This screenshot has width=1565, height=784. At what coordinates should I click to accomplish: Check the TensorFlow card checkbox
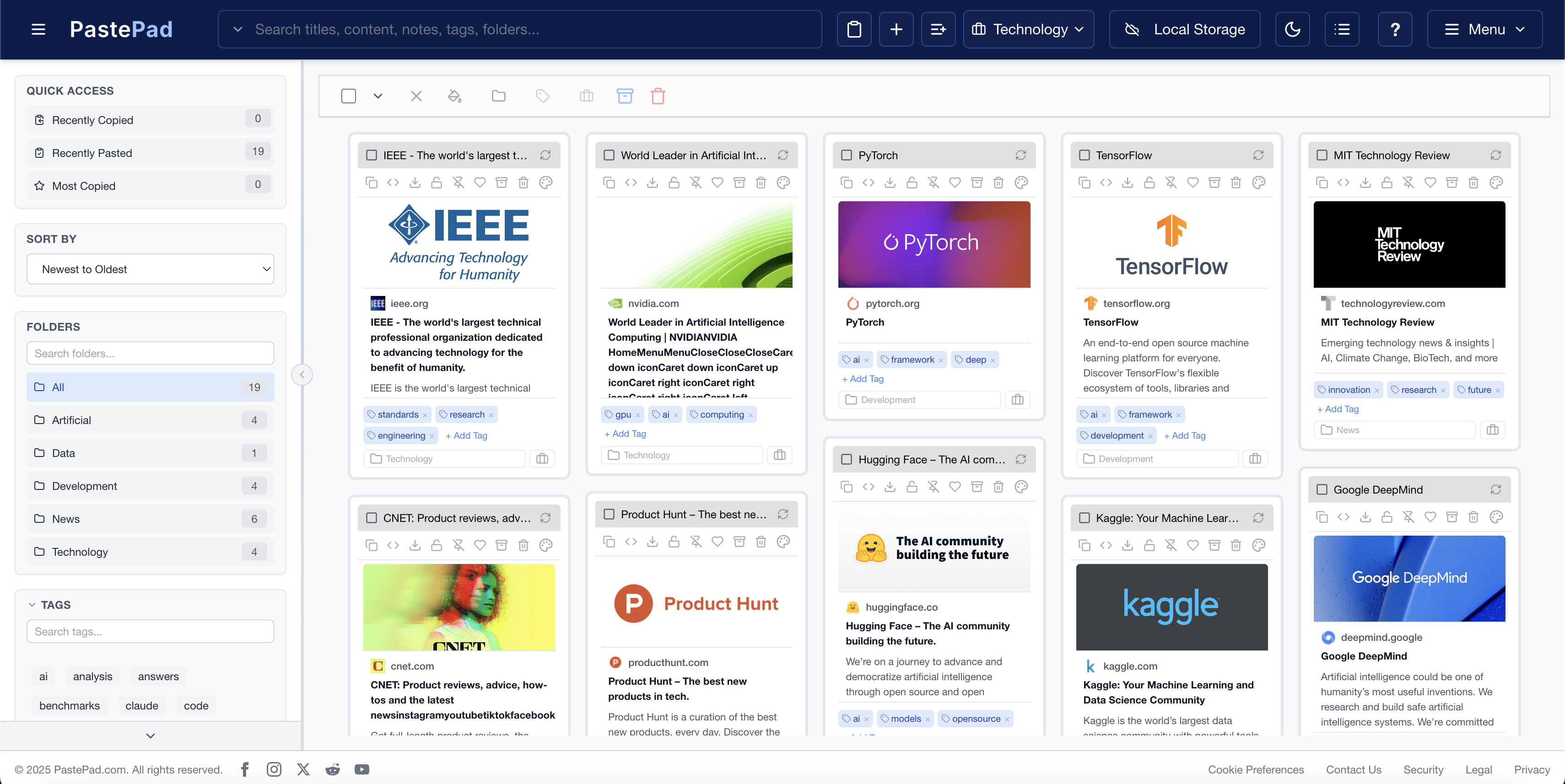(x=1084, y=156)
